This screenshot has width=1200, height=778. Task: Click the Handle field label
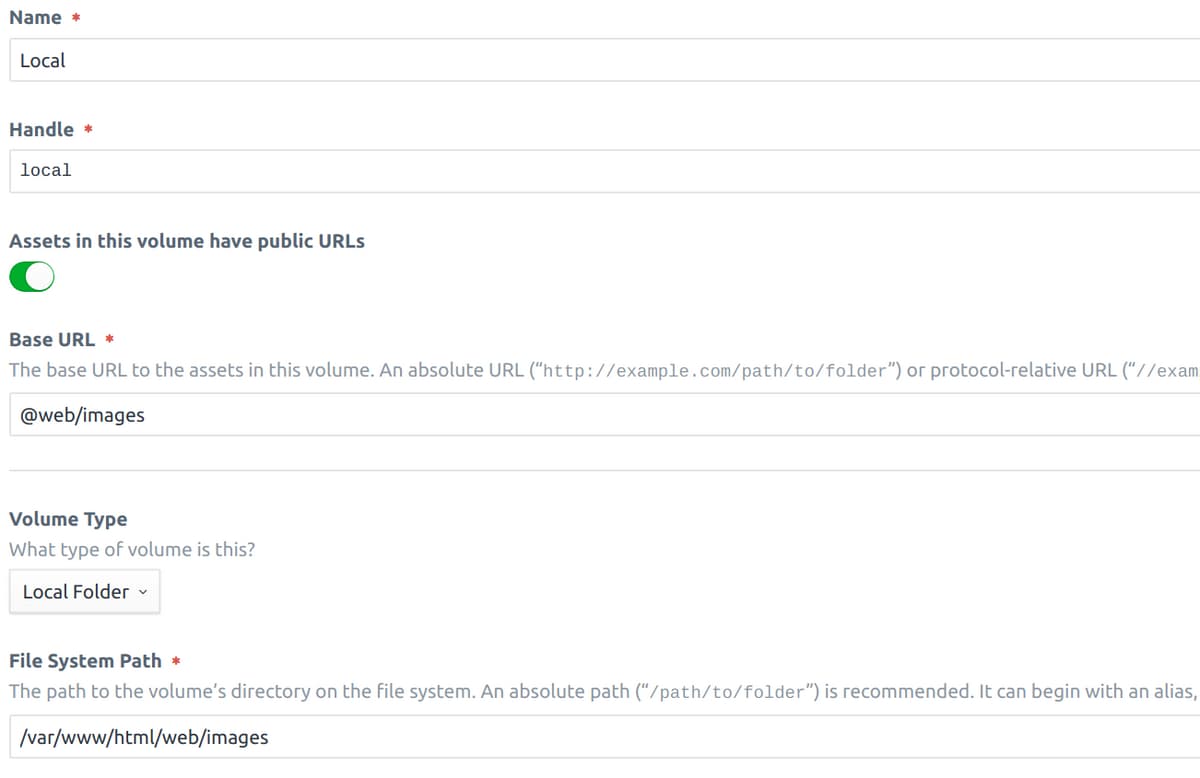point(41,129)
